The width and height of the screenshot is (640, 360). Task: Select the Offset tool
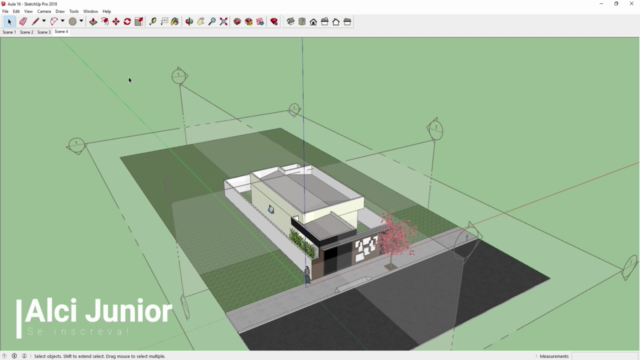105,22
